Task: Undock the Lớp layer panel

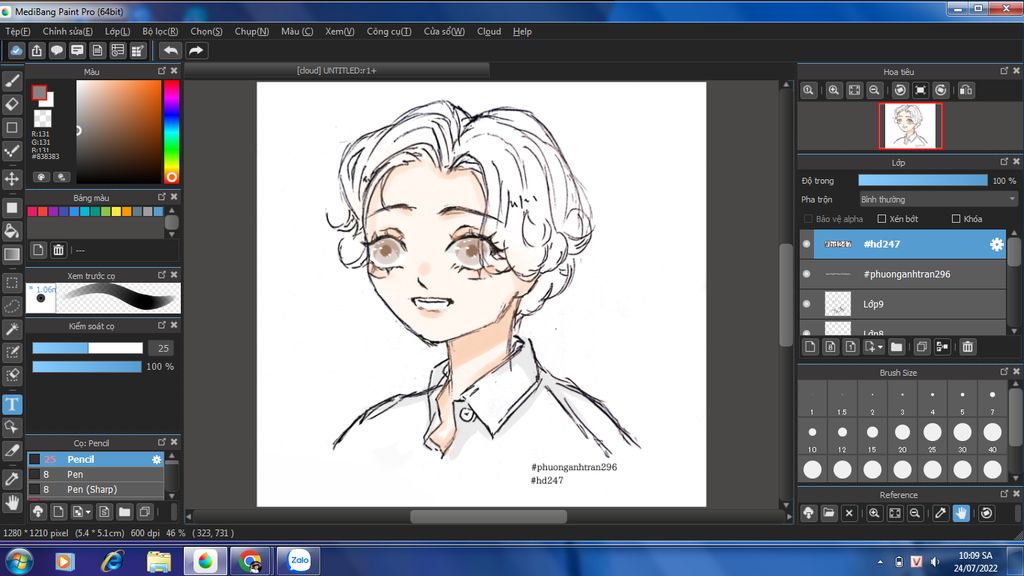Action: click(1004, 161)
